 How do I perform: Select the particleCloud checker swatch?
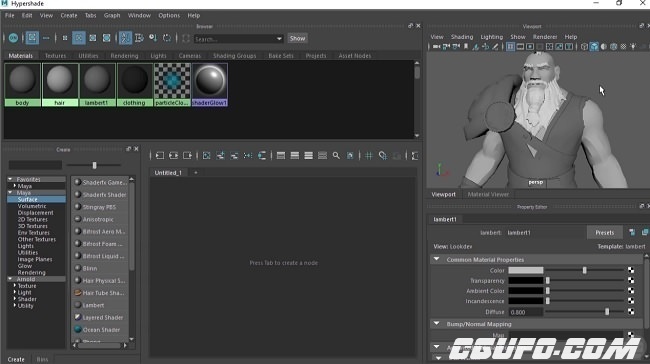pos(172,84)
